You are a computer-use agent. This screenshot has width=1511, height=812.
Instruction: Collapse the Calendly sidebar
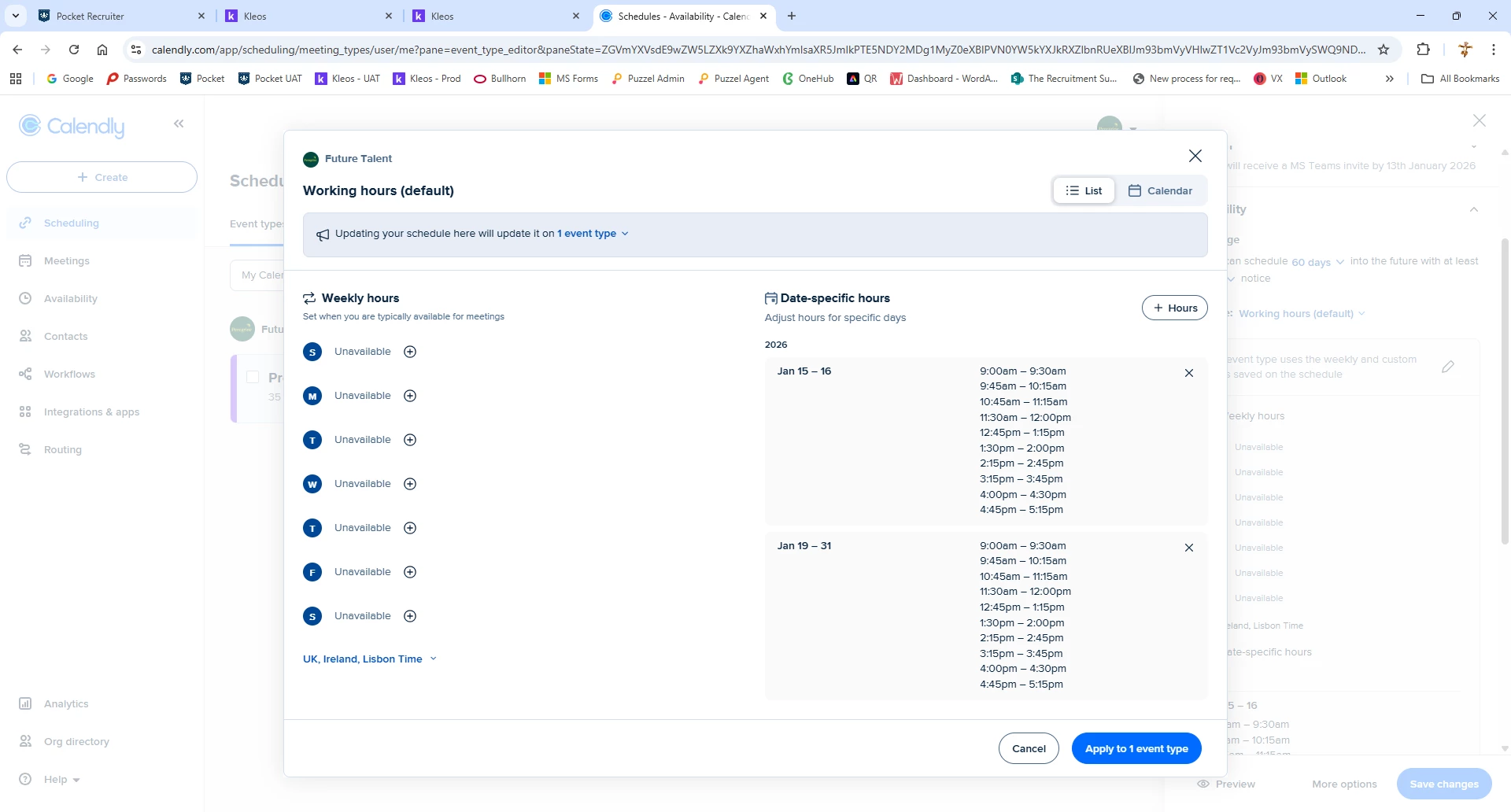coord(179,124)
